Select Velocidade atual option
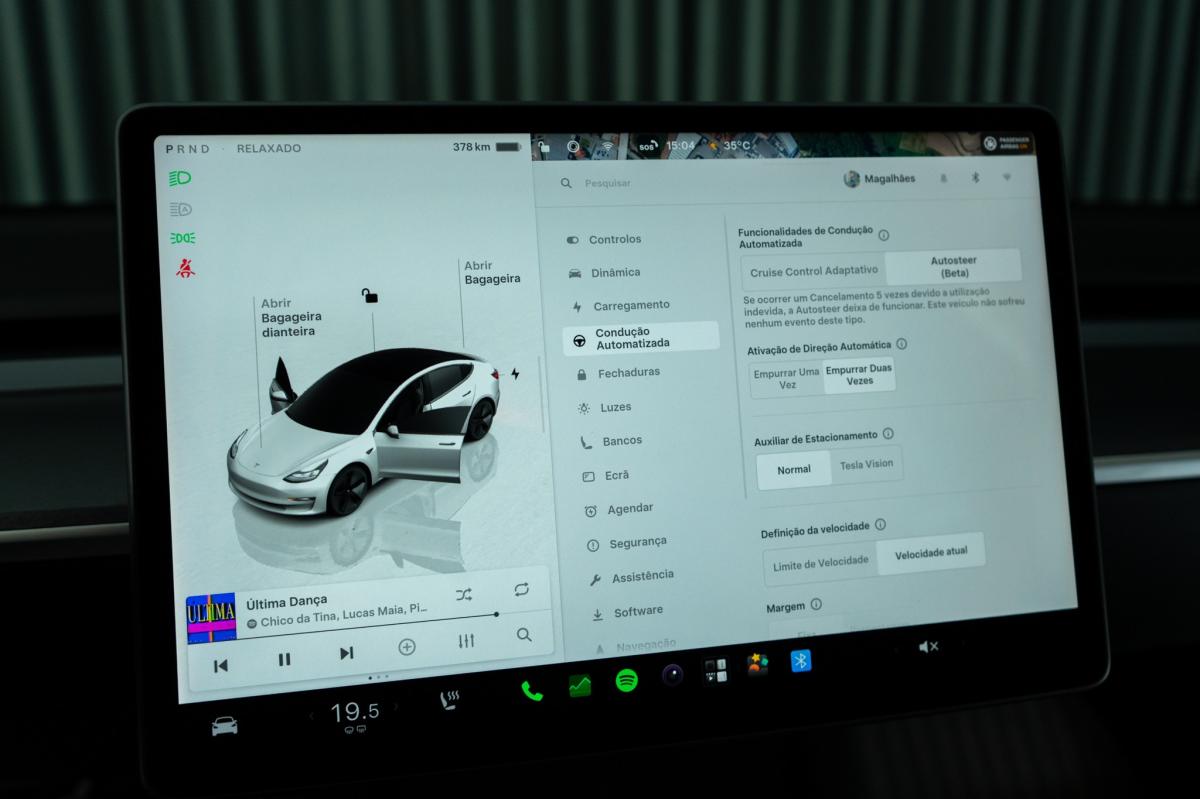This screenshot has height=799, width=1200. coord(931,553)
